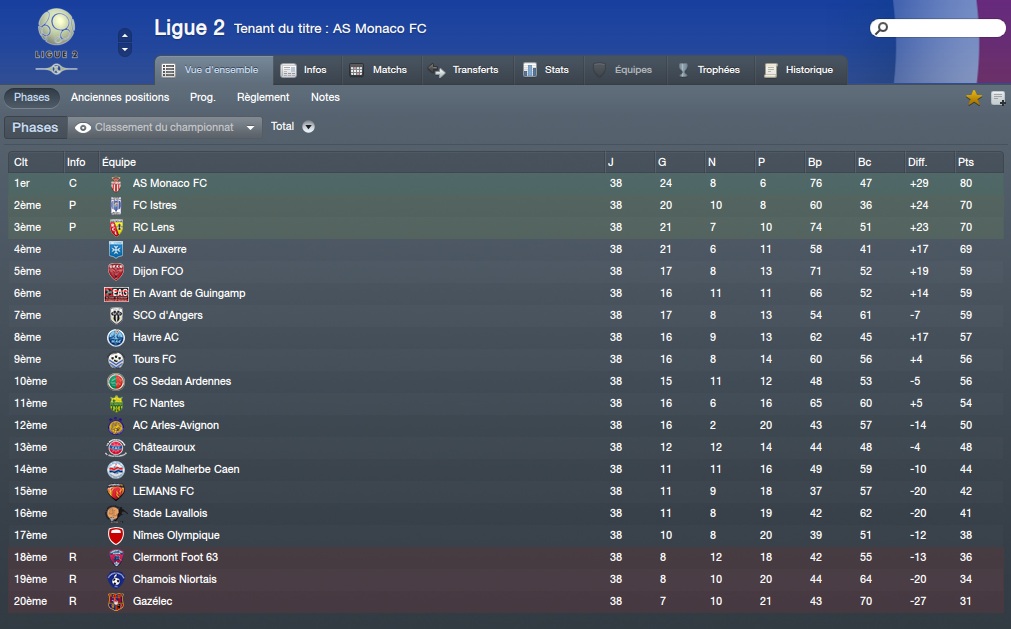Click the gold star favorite icon
This screenshot has height=629, width=1011.
[x=974, y=97]
